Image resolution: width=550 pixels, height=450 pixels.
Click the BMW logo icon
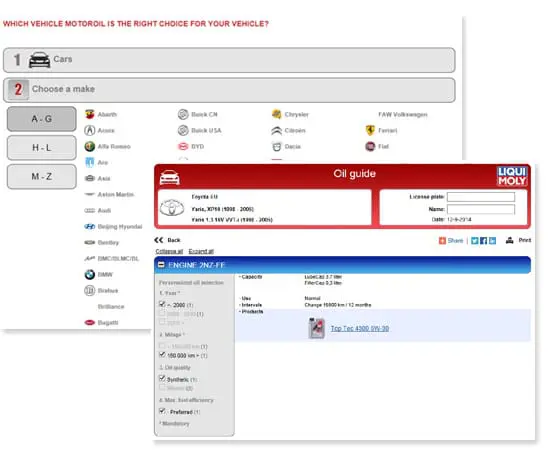[89, 275]
